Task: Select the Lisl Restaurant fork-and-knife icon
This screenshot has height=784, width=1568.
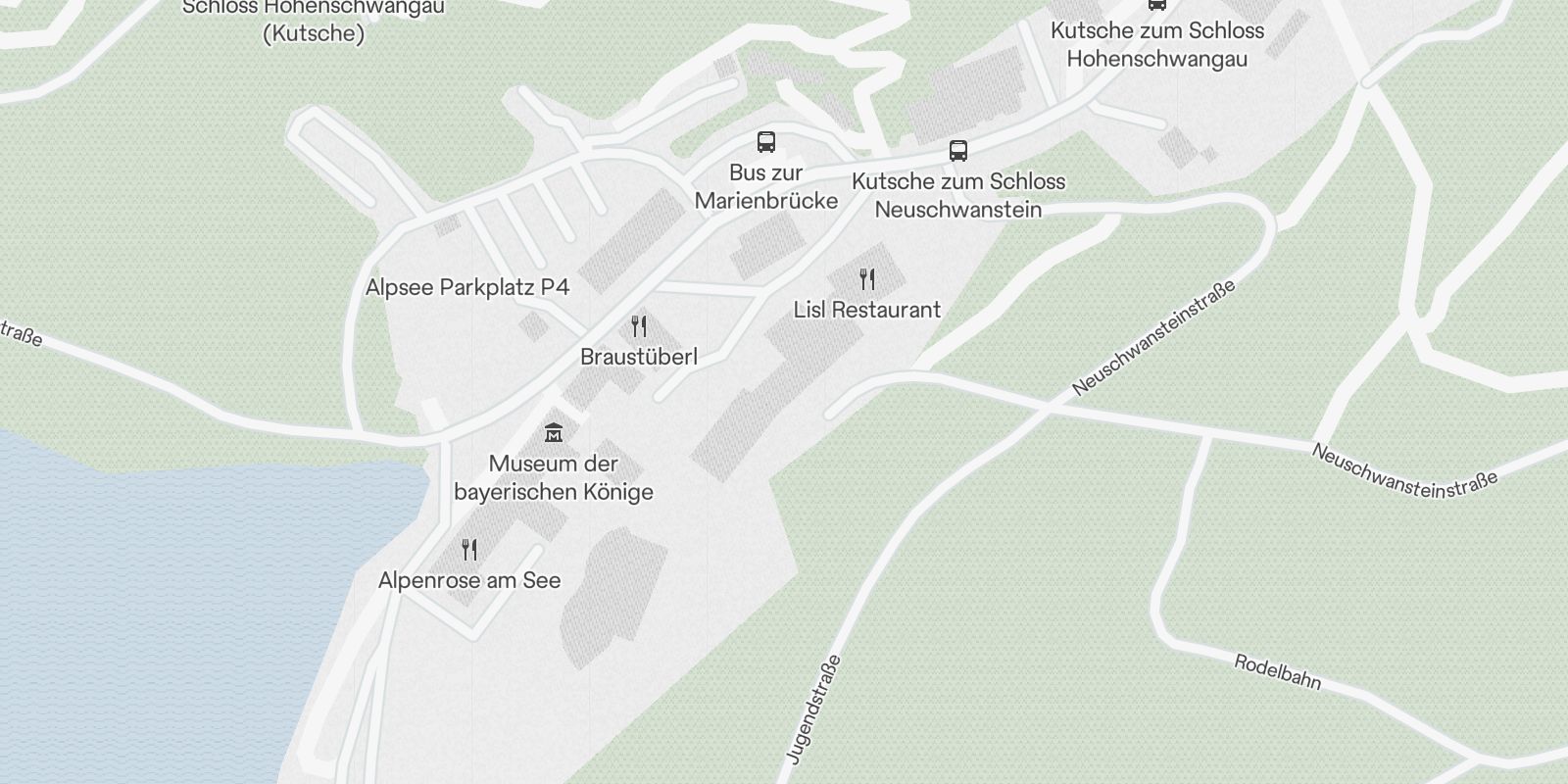Action: click(867, 279)
